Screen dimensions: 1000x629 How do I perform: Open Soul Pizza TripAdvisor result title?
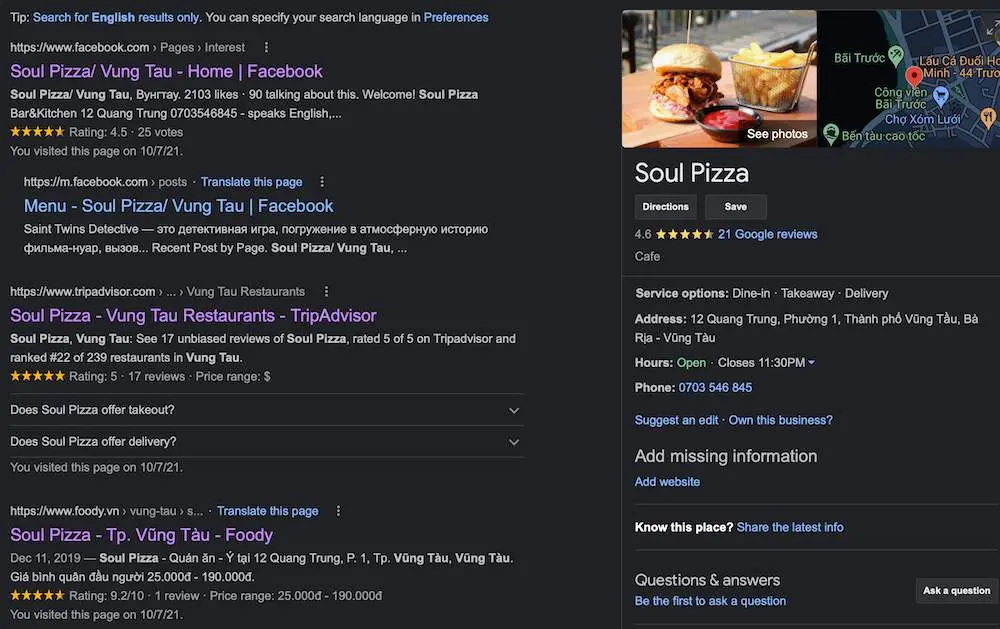[193, 316]
